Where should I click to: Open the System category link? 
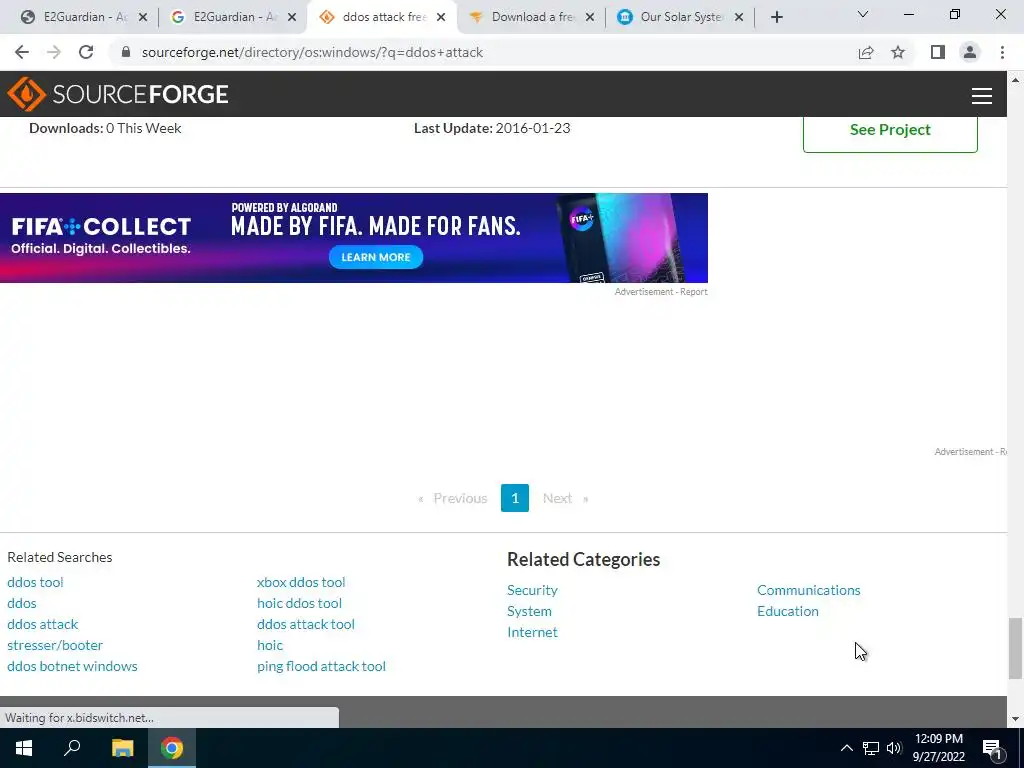coord(530,611)
